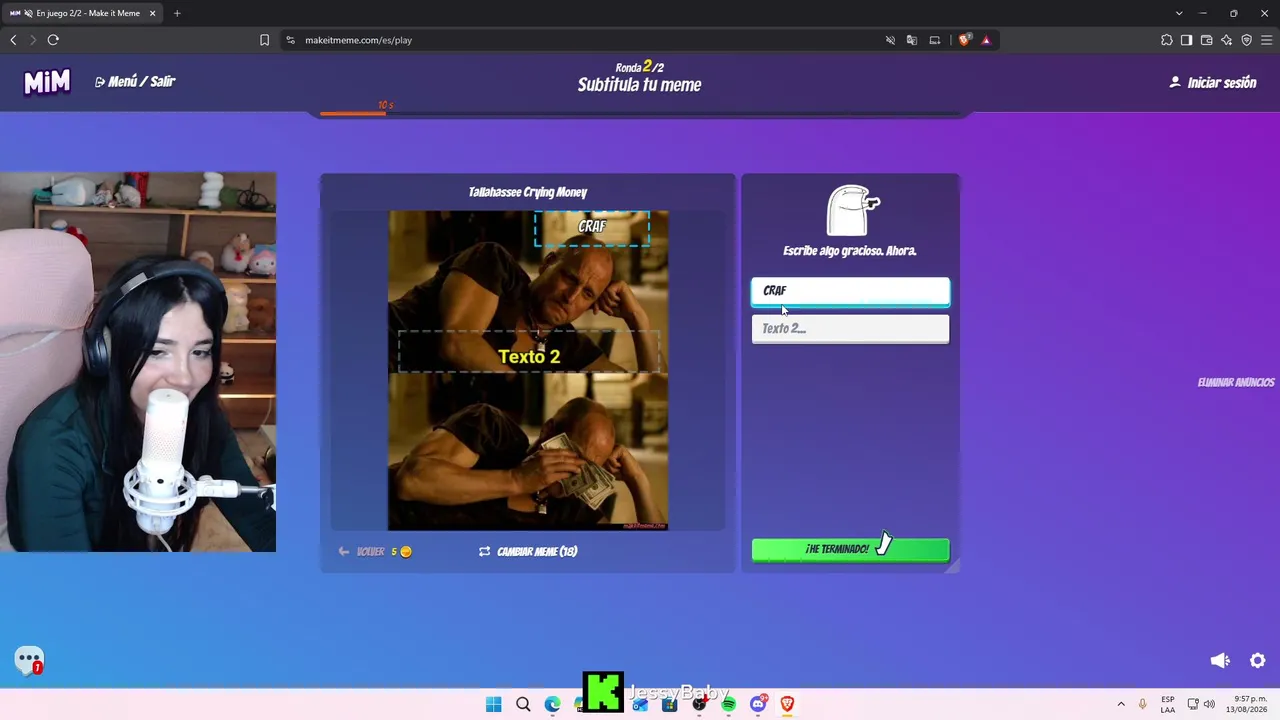
Task: Open the chat bubble with notification
Action: coord(29,660)
